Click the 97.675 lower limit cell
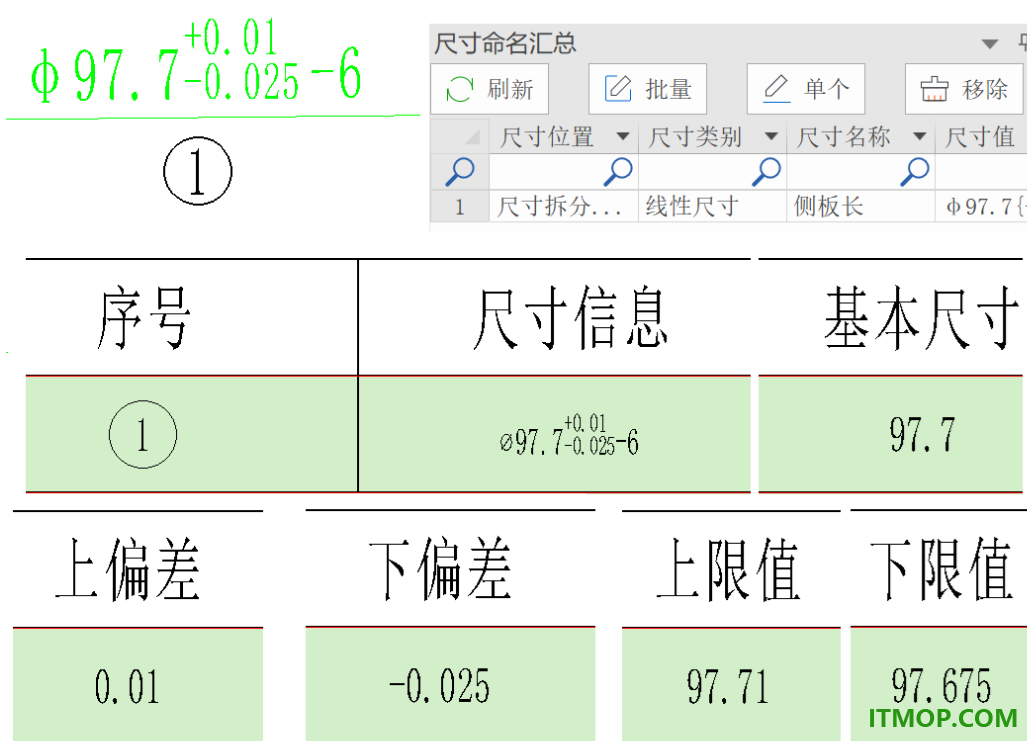Viewport: 1027px width, 741px height. (x=939, y=685)
